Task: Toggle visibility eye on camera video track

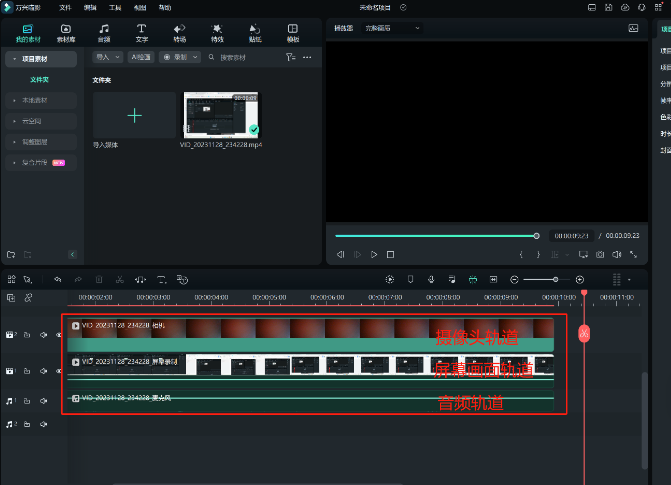Action: (57, 334)
